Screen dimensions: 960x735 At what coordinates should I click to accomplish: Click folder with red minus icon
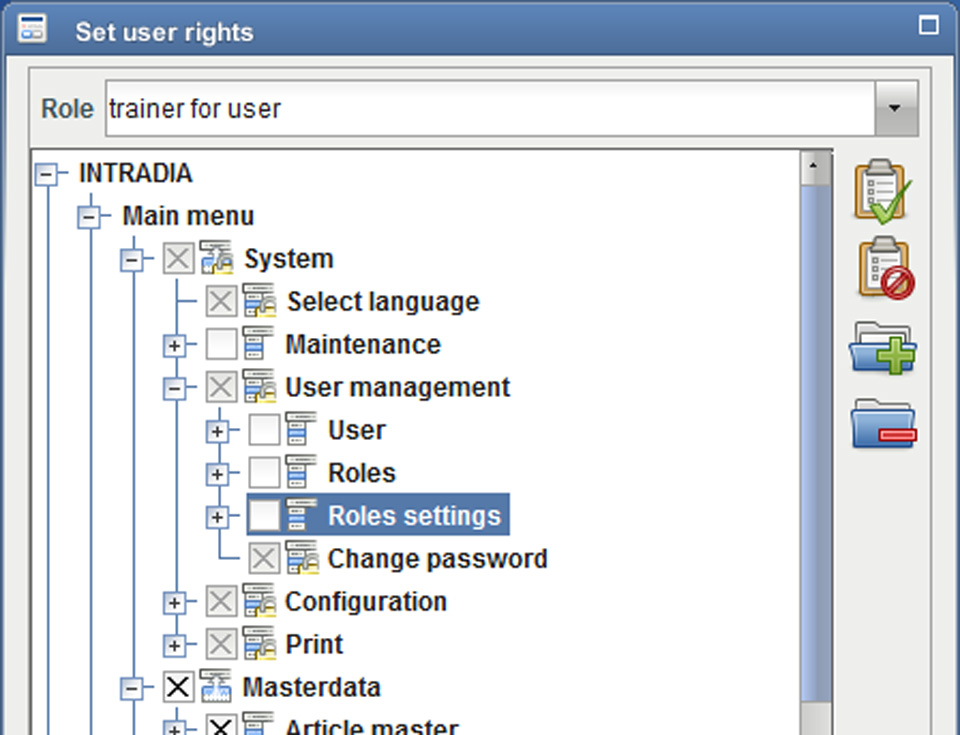pyautogui.click(x=883, y=424)
